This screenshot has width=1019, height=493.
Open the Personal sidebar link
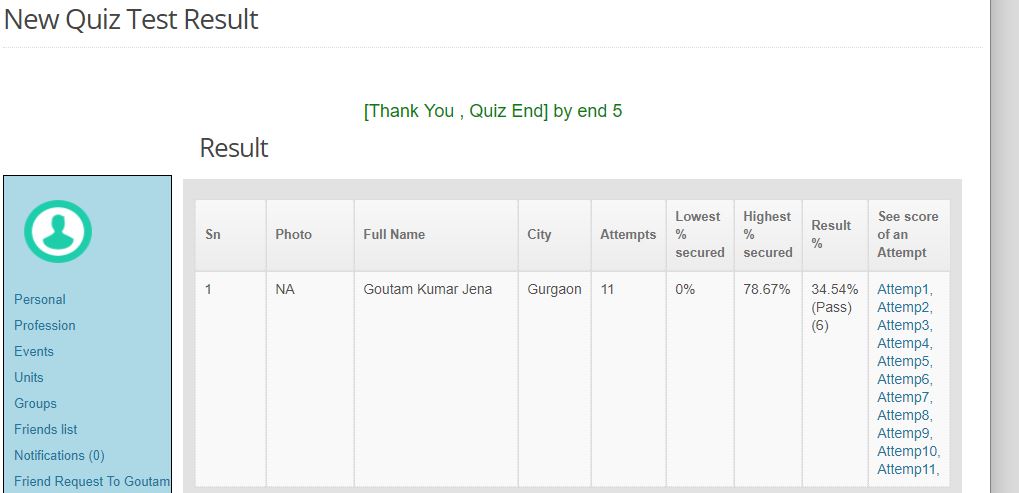click(40, 299)
